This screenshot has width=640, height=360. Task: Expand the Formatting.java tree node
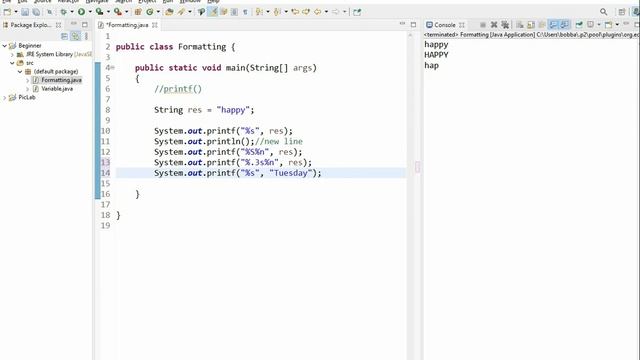(27, 80)
